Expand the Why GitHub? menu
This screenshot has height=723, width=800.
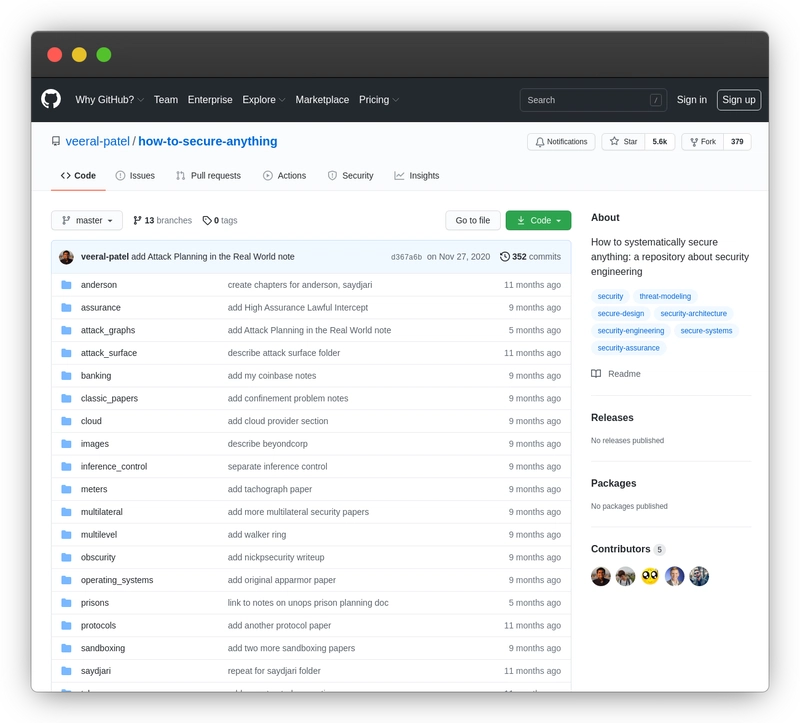click(x=109, y=99)
